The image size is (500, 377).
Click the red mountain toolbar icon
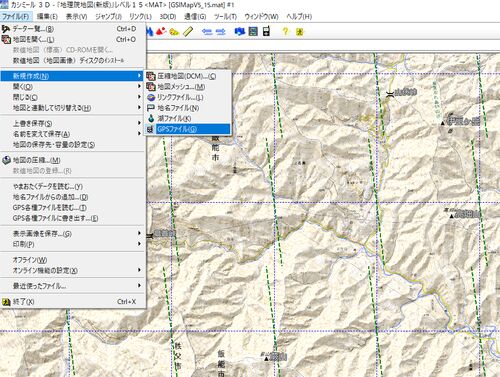161,32
